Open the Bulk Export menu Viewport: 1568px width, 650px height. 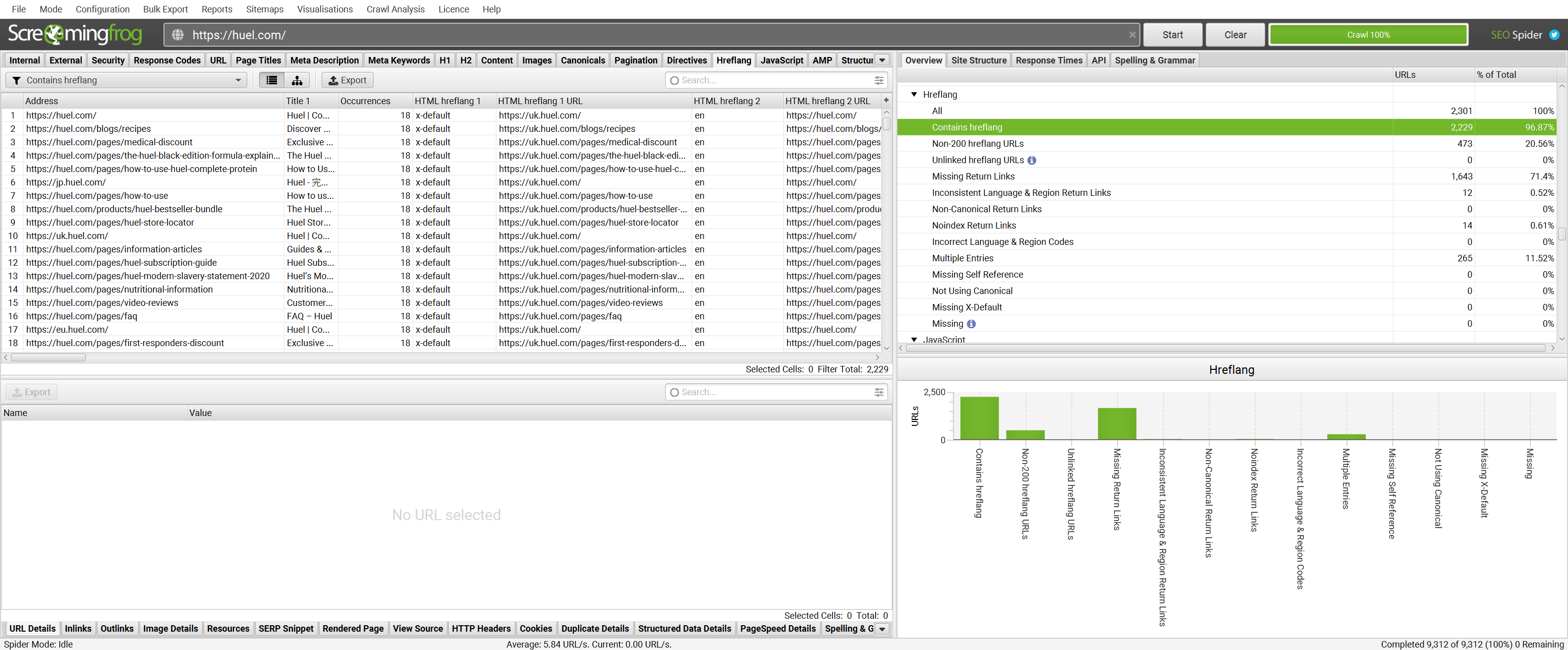click(165, 9)
